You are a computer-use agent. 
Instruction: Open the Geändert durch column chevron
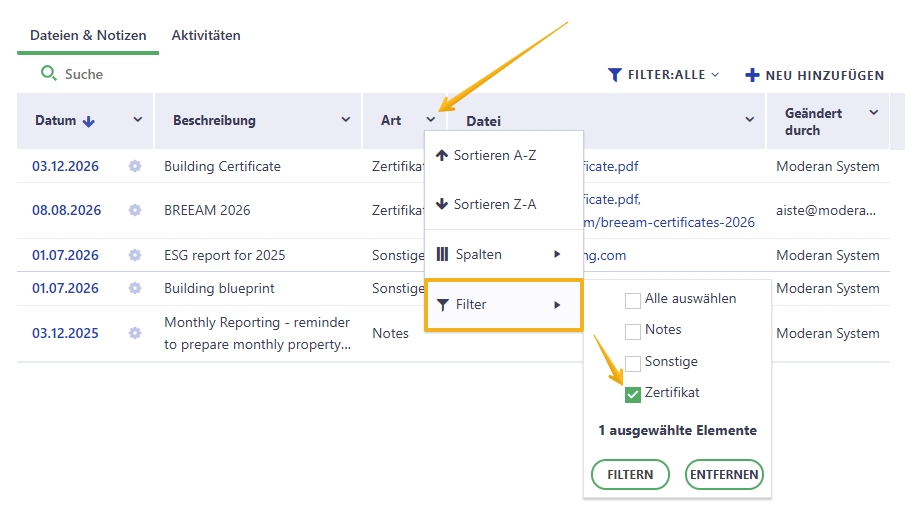[x=874, y=113]
